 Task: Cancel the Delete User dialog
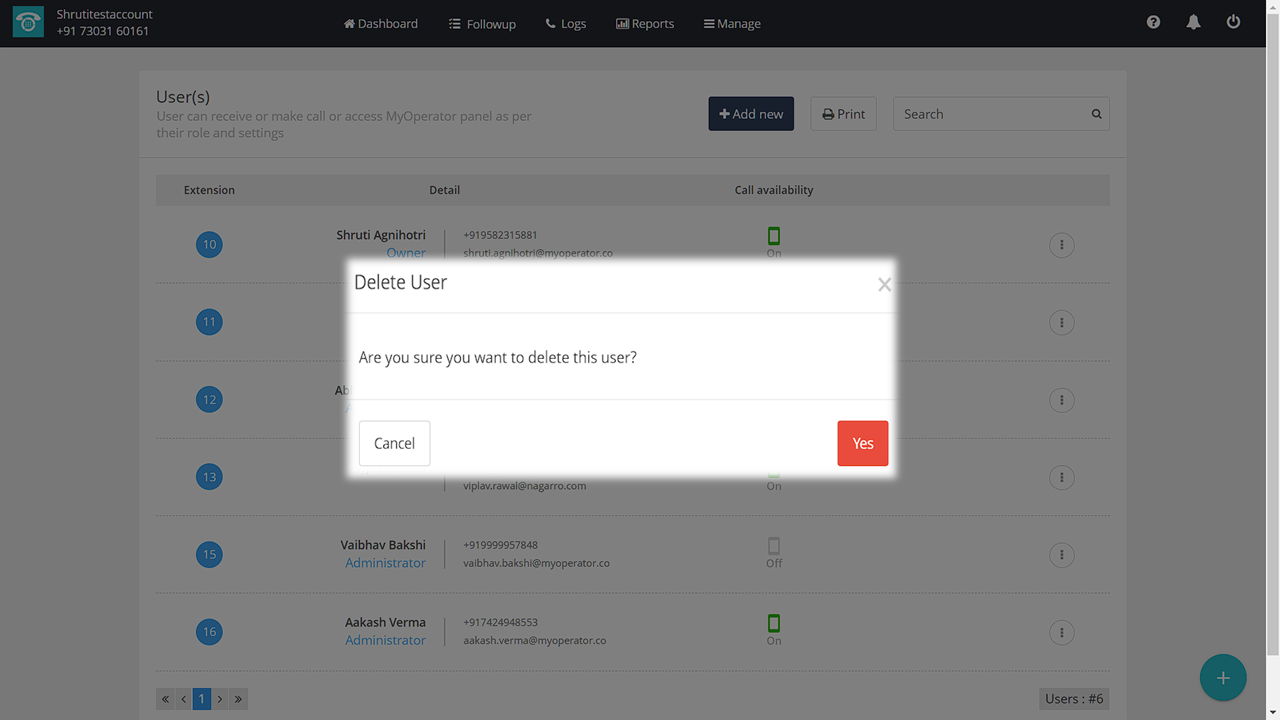(394, 443)
